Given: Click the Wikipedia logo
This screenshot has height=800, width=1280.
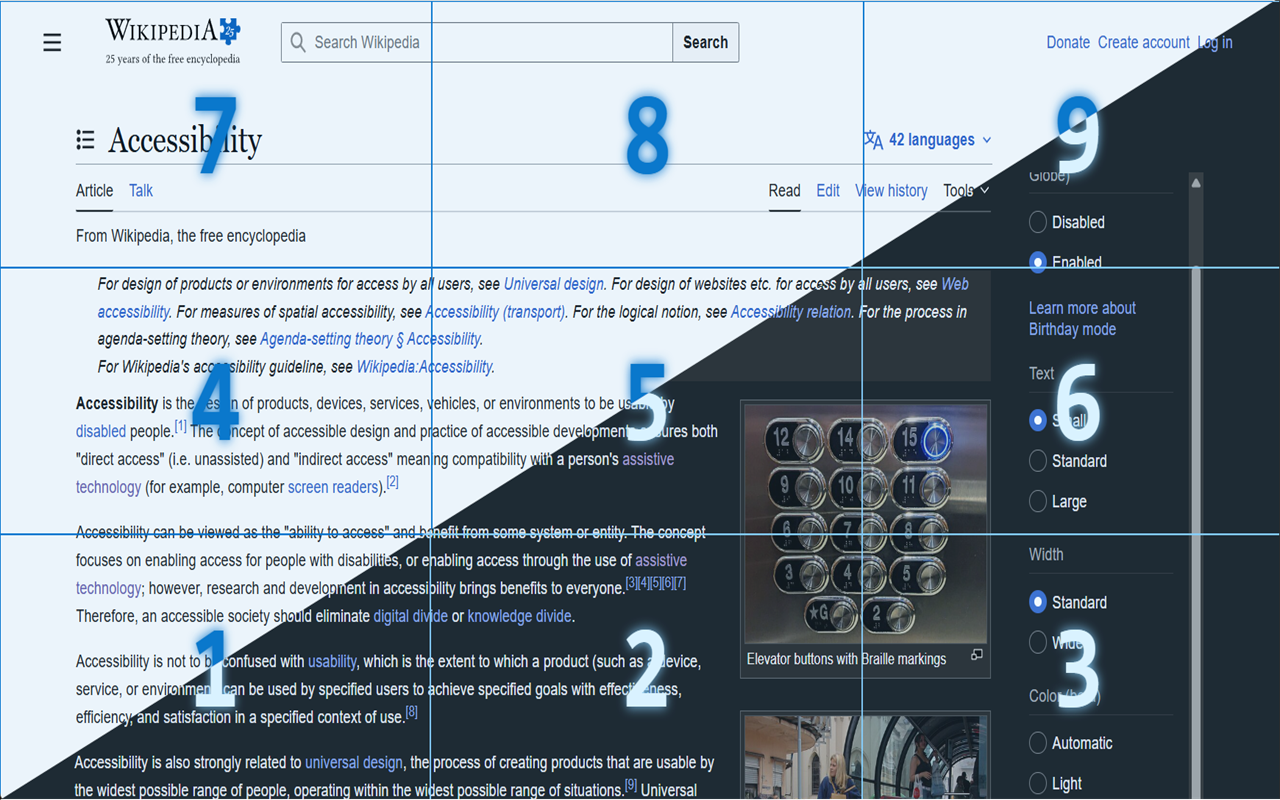Looking at the screenshot, I should point(173,41).
